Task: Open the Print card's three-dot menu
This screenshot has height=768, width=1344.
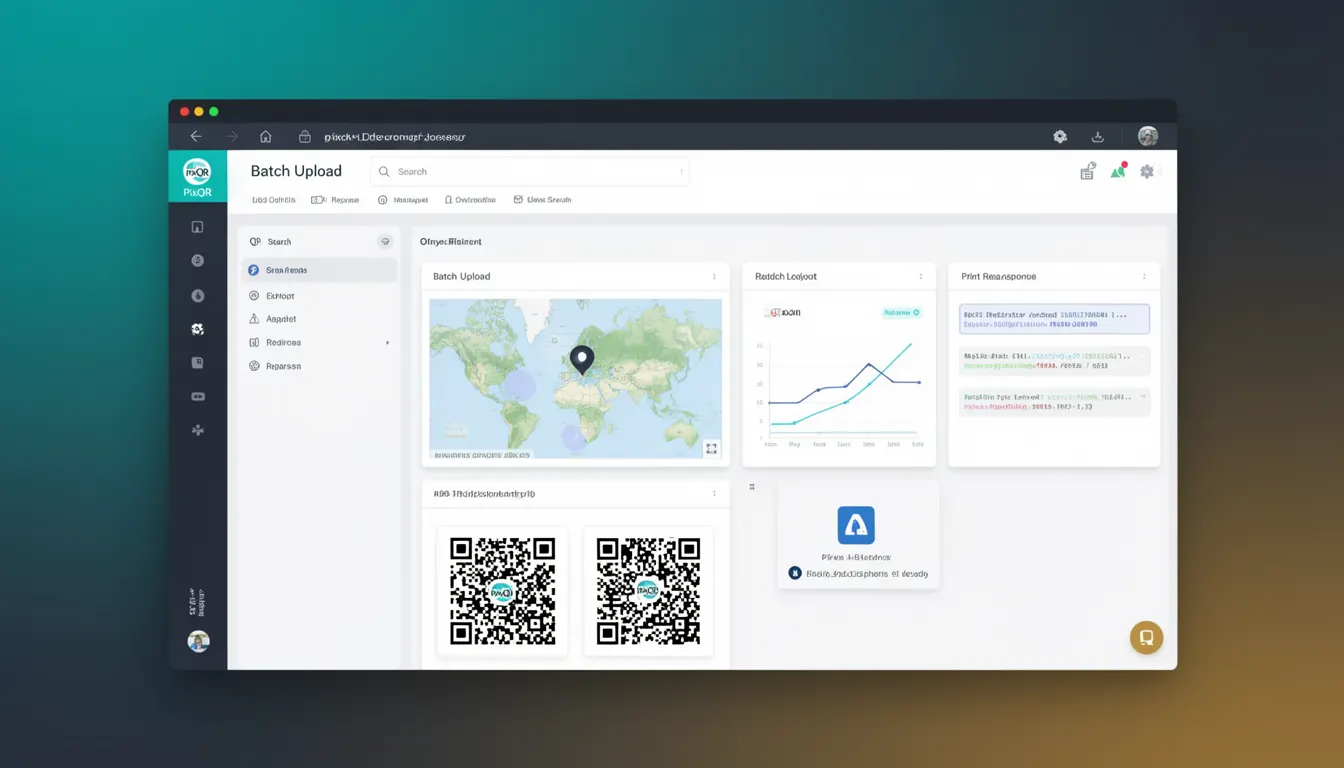Action: point(1144,277)
